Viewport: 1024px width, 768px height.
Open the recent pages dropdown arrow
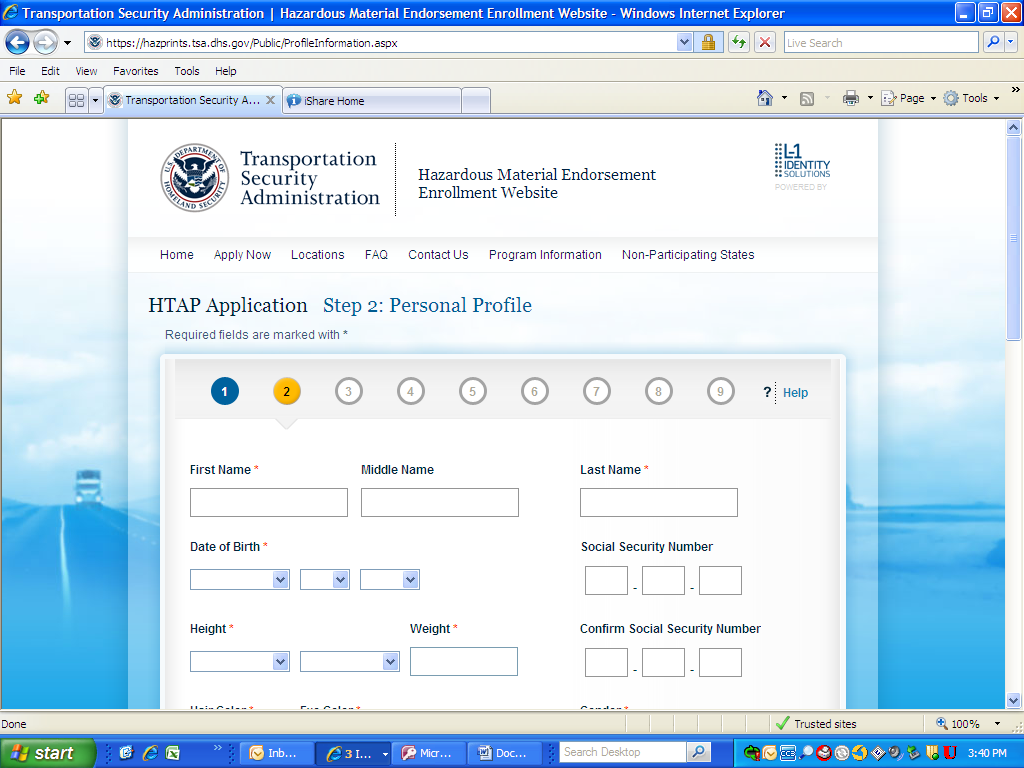67,44
